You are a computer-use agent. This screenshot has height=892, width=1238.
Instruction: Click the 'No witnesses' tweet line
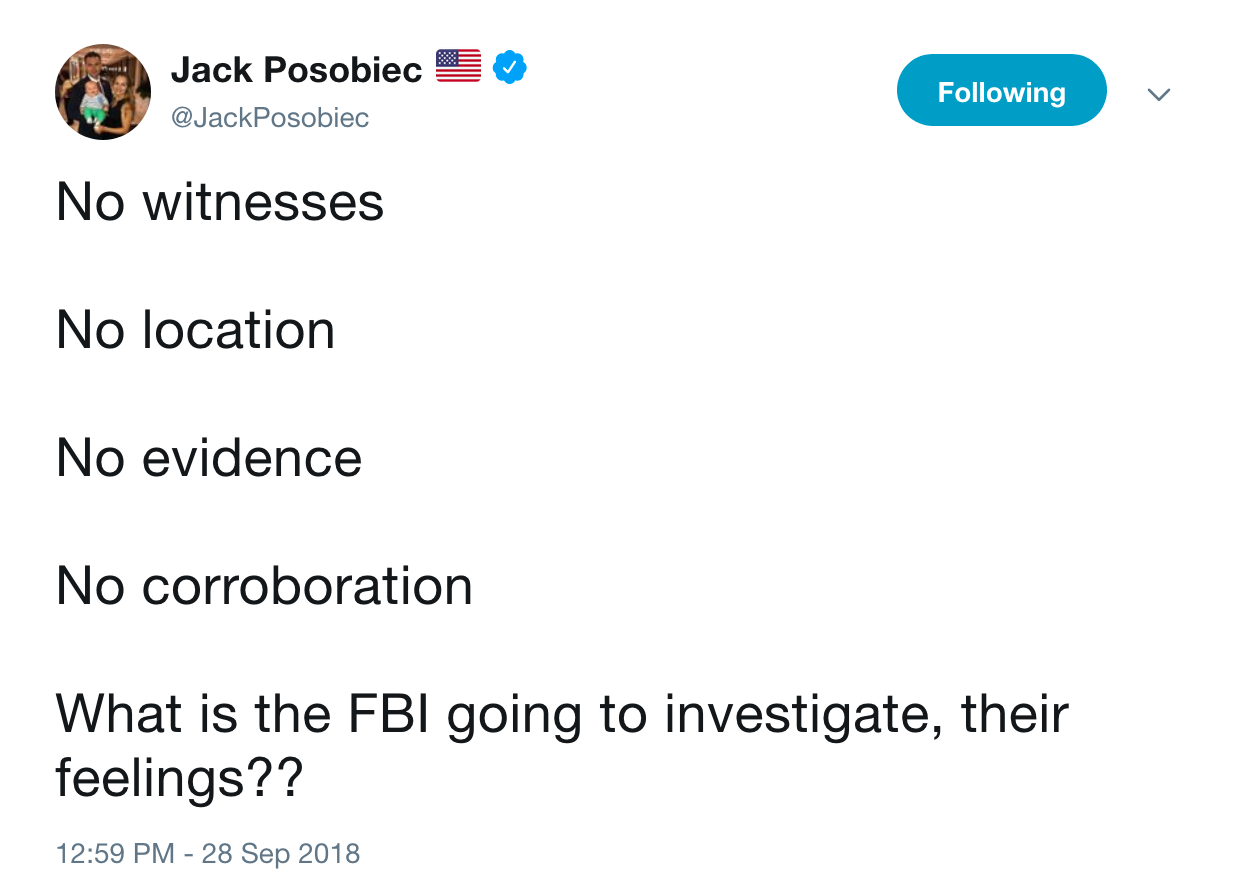point(220,203)
